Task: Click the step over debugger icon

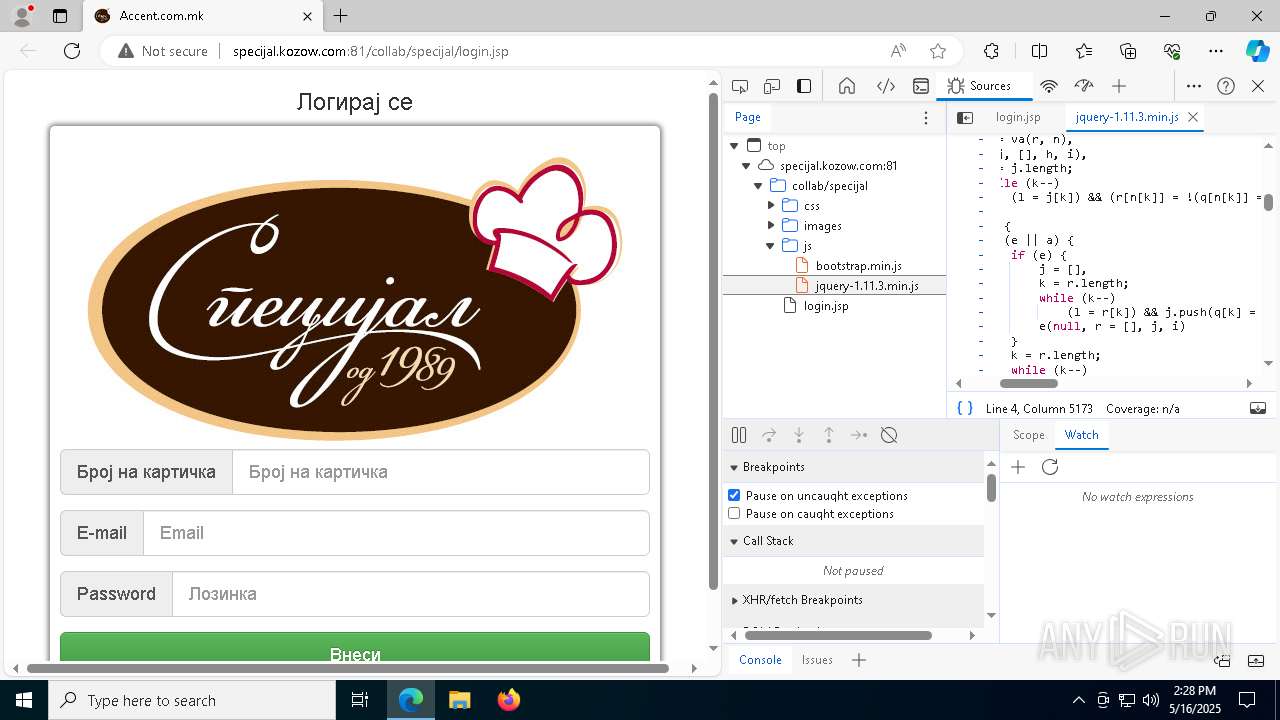Action: [769, 435]
